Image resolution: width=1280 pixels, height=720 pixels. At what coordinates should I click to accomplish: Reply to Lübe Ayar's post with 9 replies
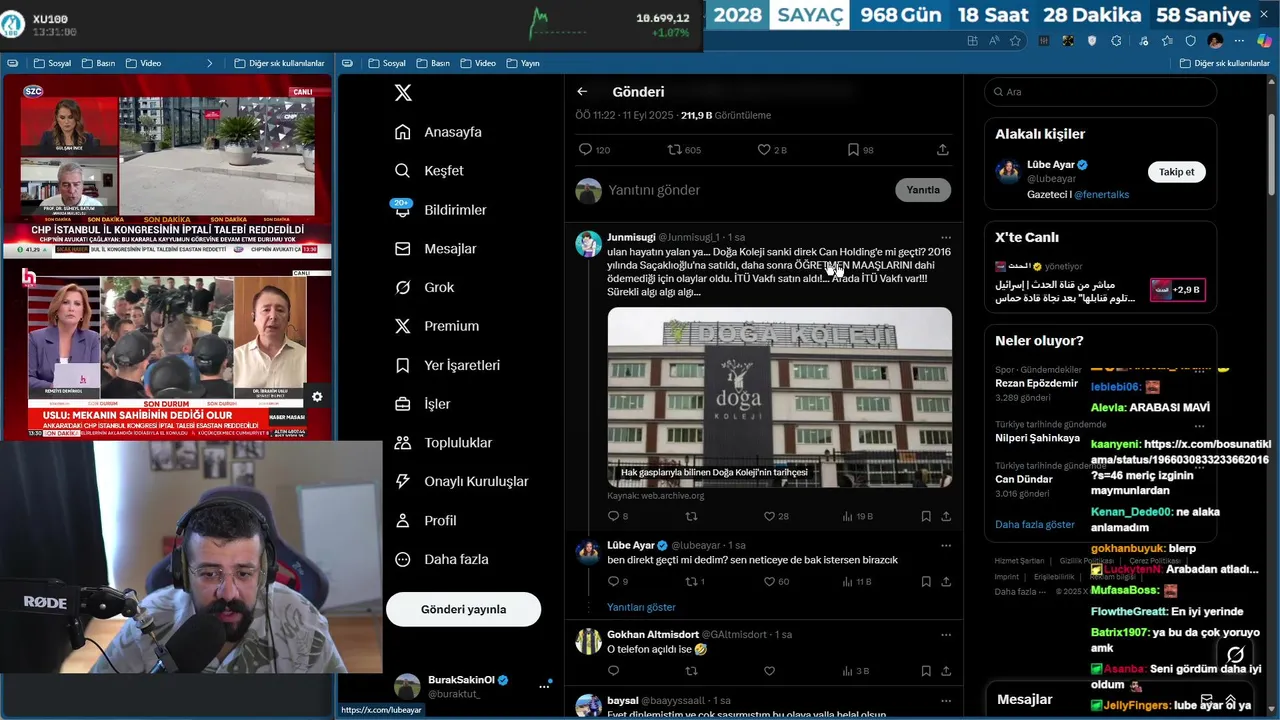point(618,581)
